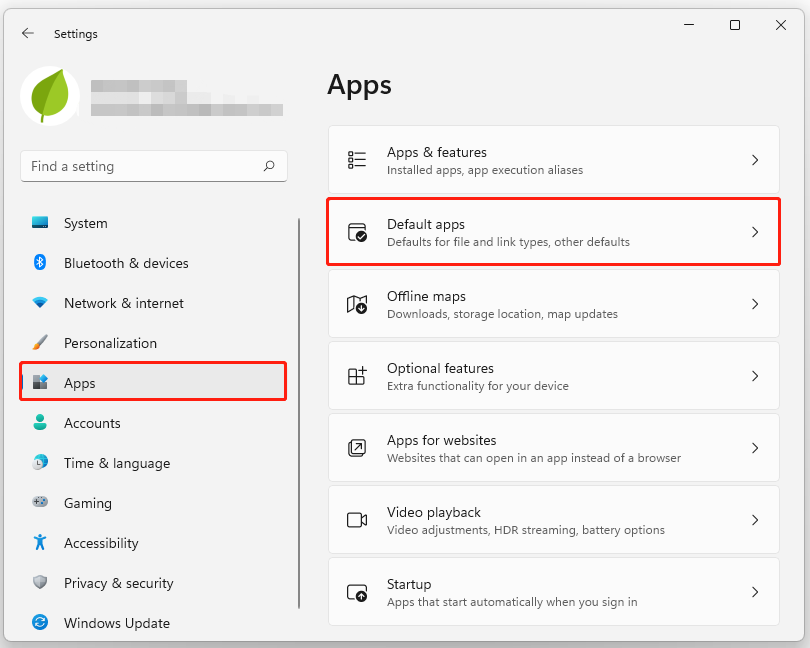810x648 pixels.
Task: Go to Gaming settings
Action: (x=153, y=503)
